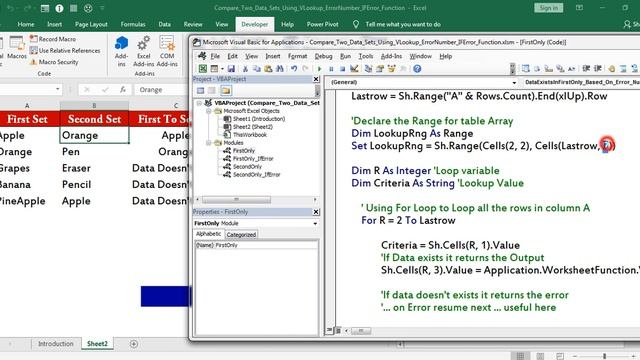
Task: Open Excel Add-ins gear icon
Action: [x=144, y=51]
